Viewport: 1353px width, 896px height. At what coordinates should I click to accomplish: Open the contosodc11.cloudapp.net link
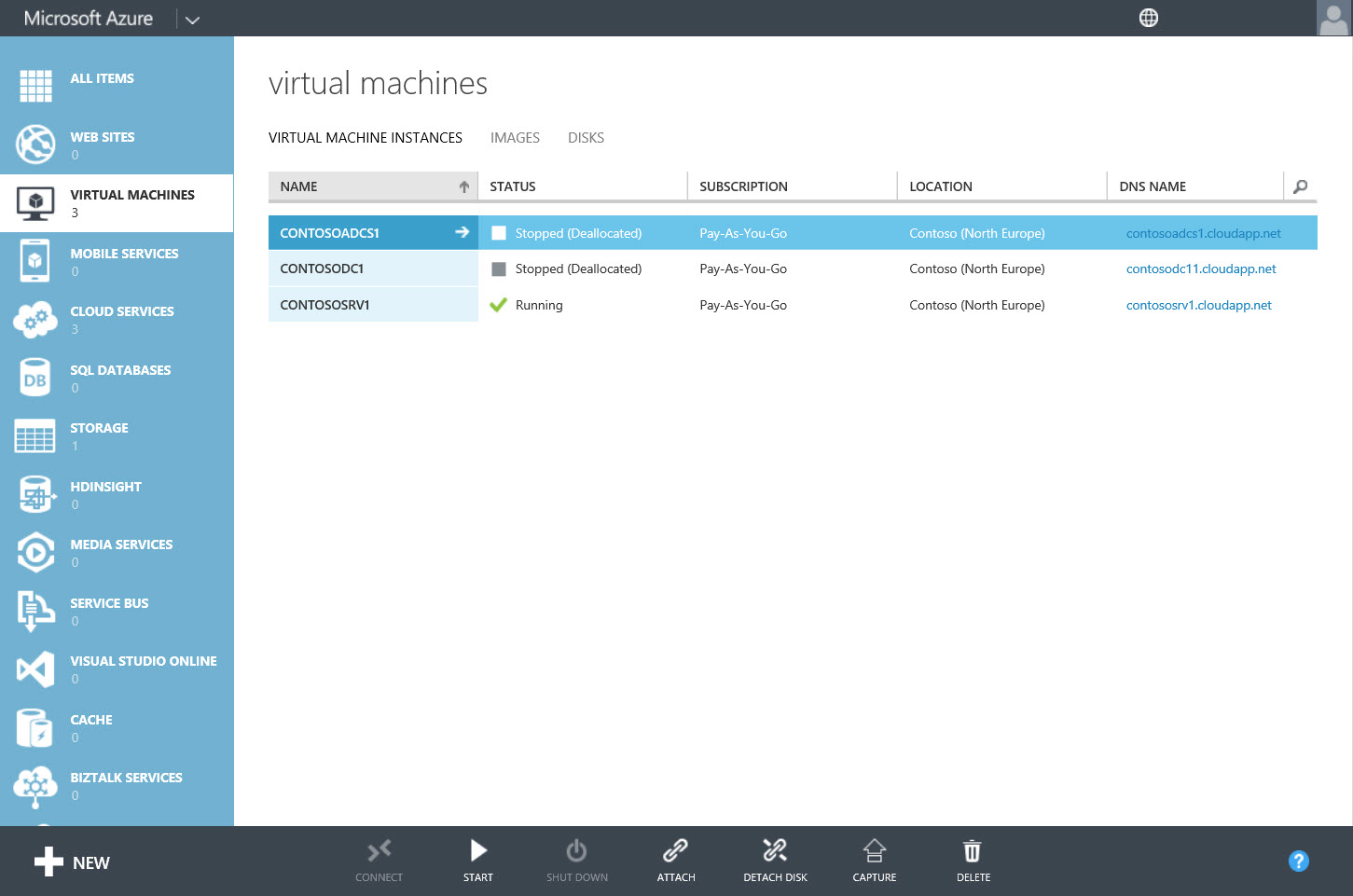point(1200,269)
